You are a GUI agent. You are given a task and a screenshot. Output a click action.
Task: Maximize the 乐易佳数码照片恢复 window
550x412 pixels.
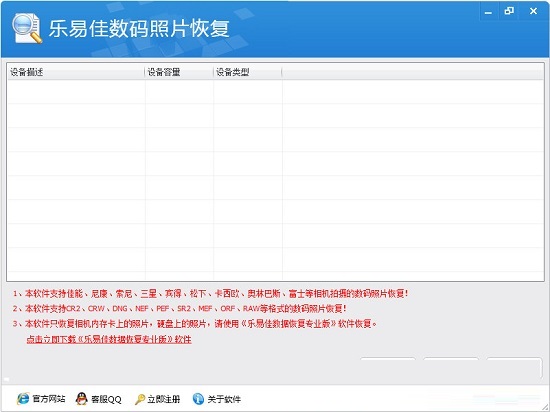coord(509,12)
